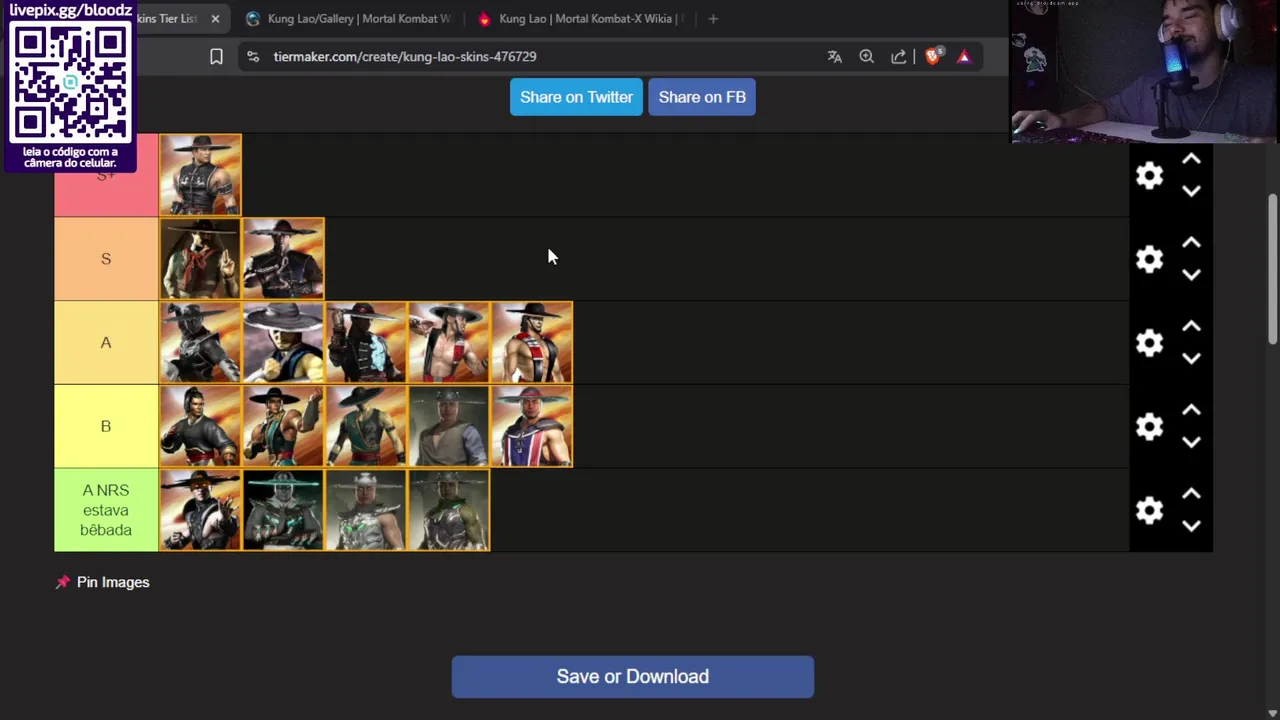Click Share on FB button
Screen dimensions: 1280x720
point(702,97)
